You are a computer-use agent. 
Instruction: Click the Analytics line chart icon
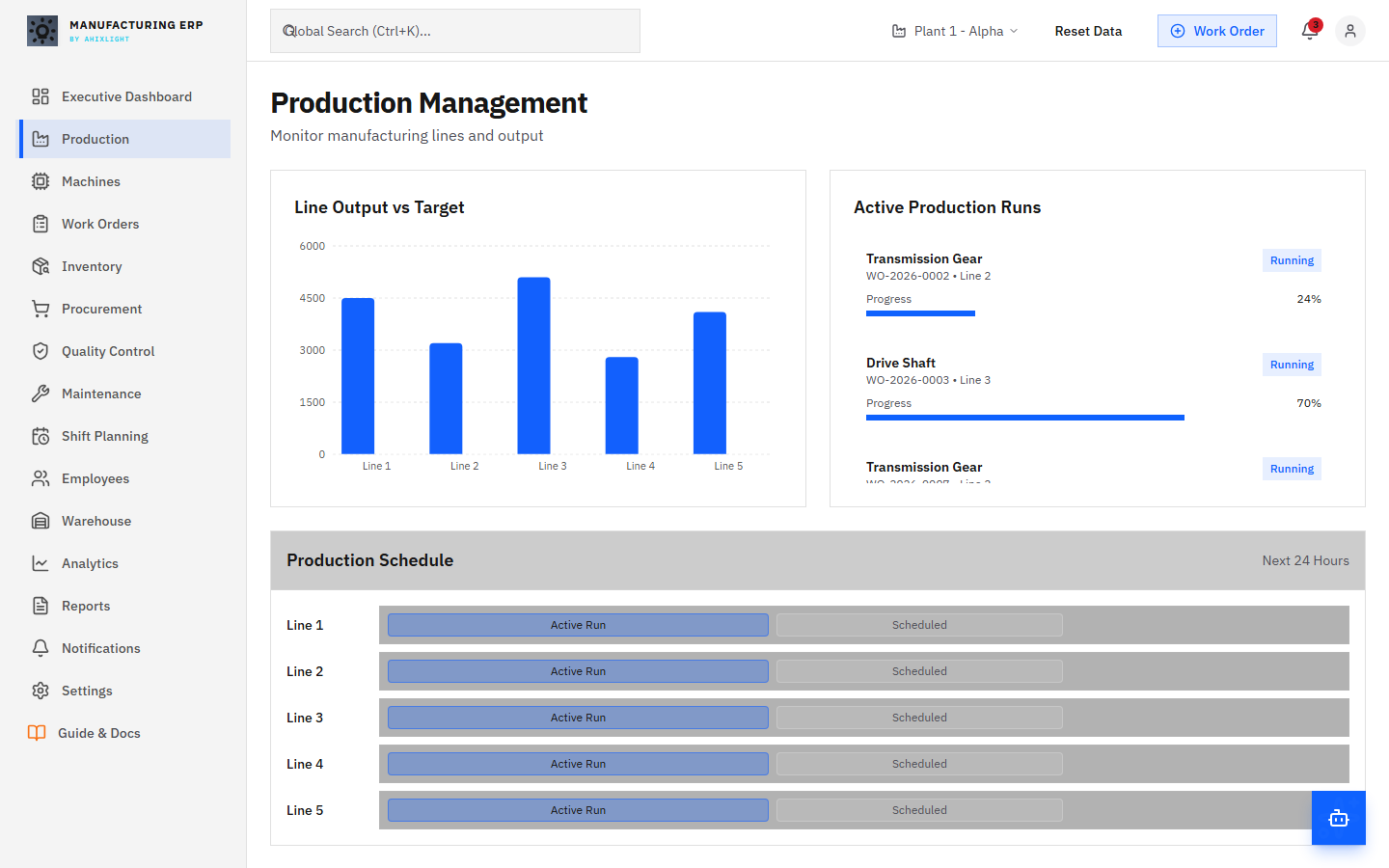[x=41, y=563]
